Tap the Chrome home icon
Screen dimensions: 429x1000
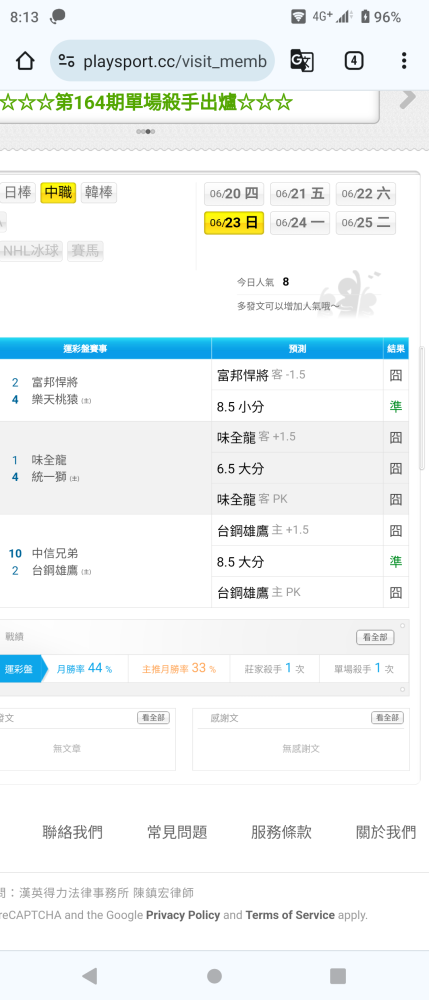coord(25,61)
